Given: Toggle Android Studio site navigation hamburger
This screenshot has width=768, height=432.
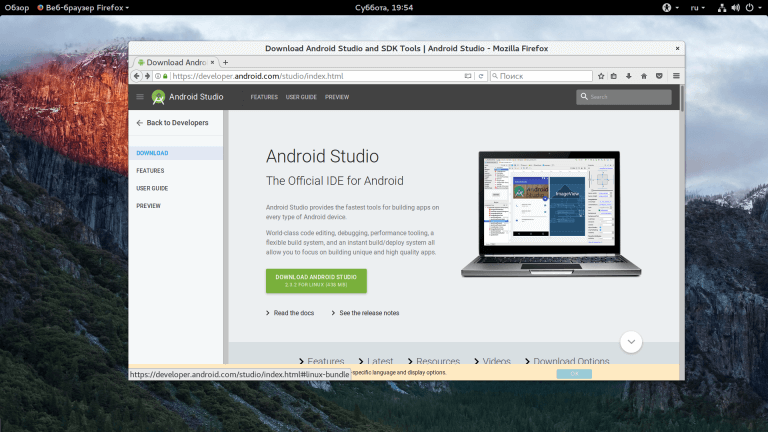Looking at the screenshot, I should tap(140, 96).
